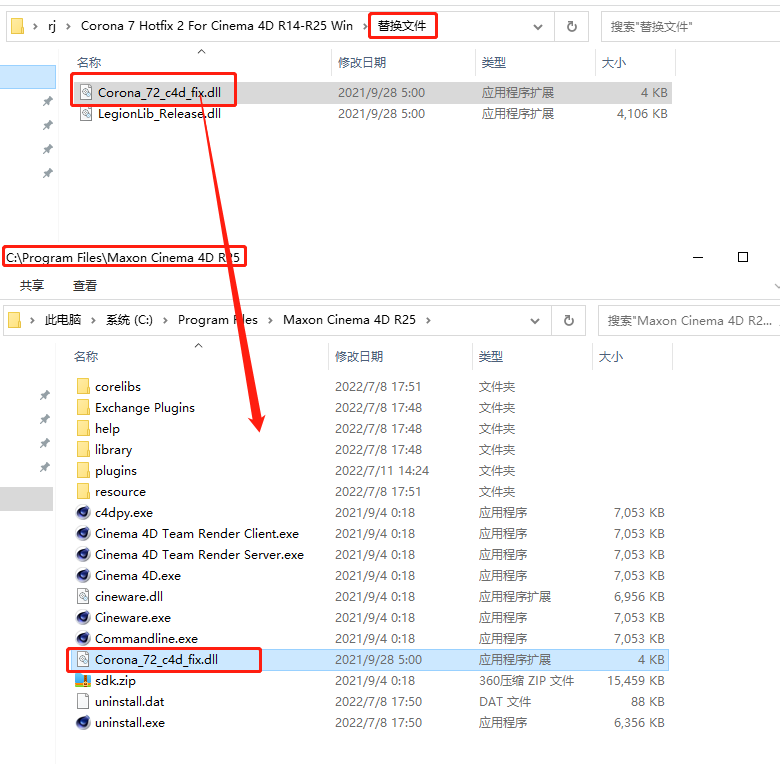This screenshot has width=780, height=764.
Task: Click the corelibs folder icon
Action: coord(83,386)
